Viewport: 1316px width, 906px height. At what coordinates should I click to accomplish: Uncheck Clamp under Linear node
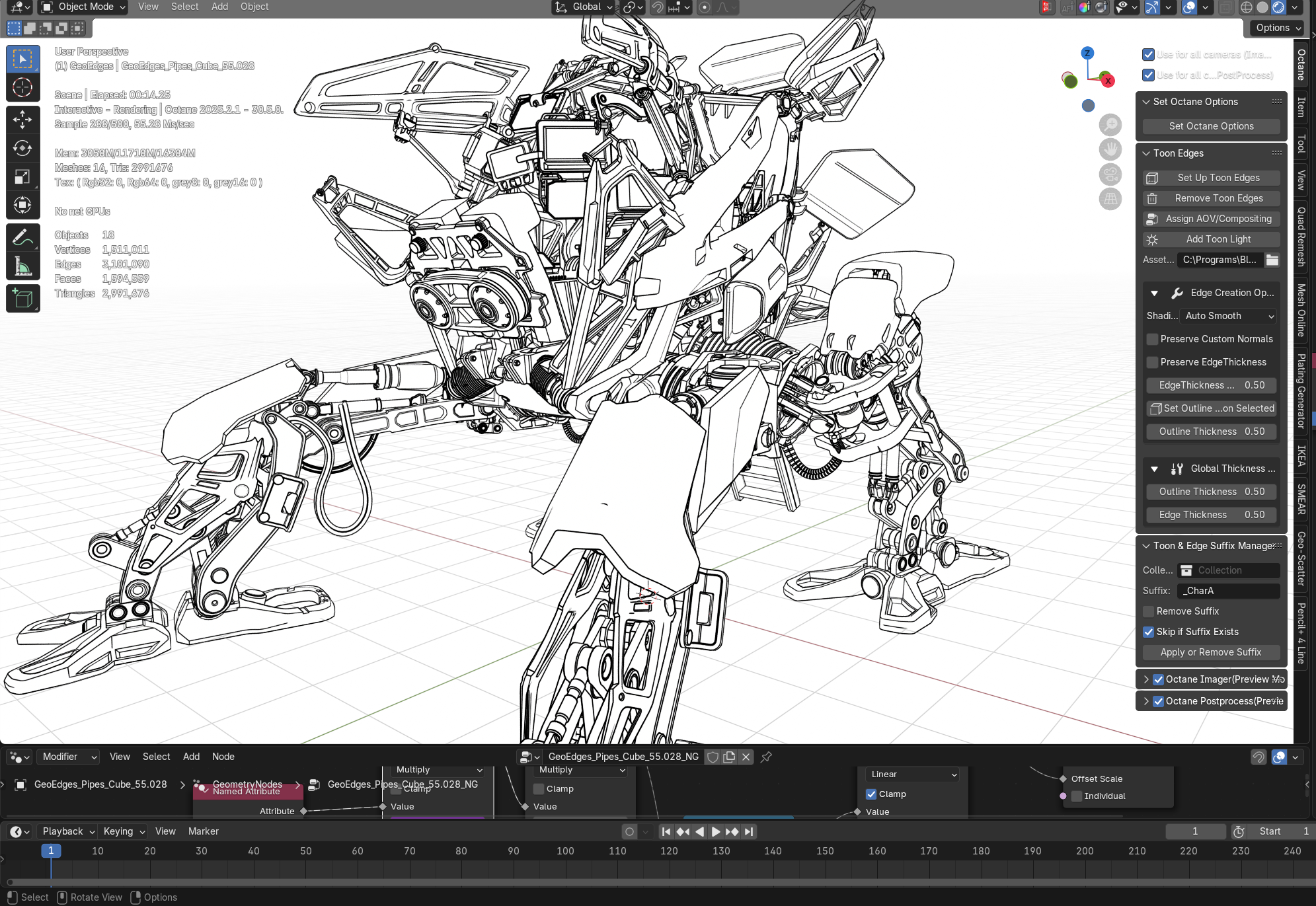[x=872, y=794]
